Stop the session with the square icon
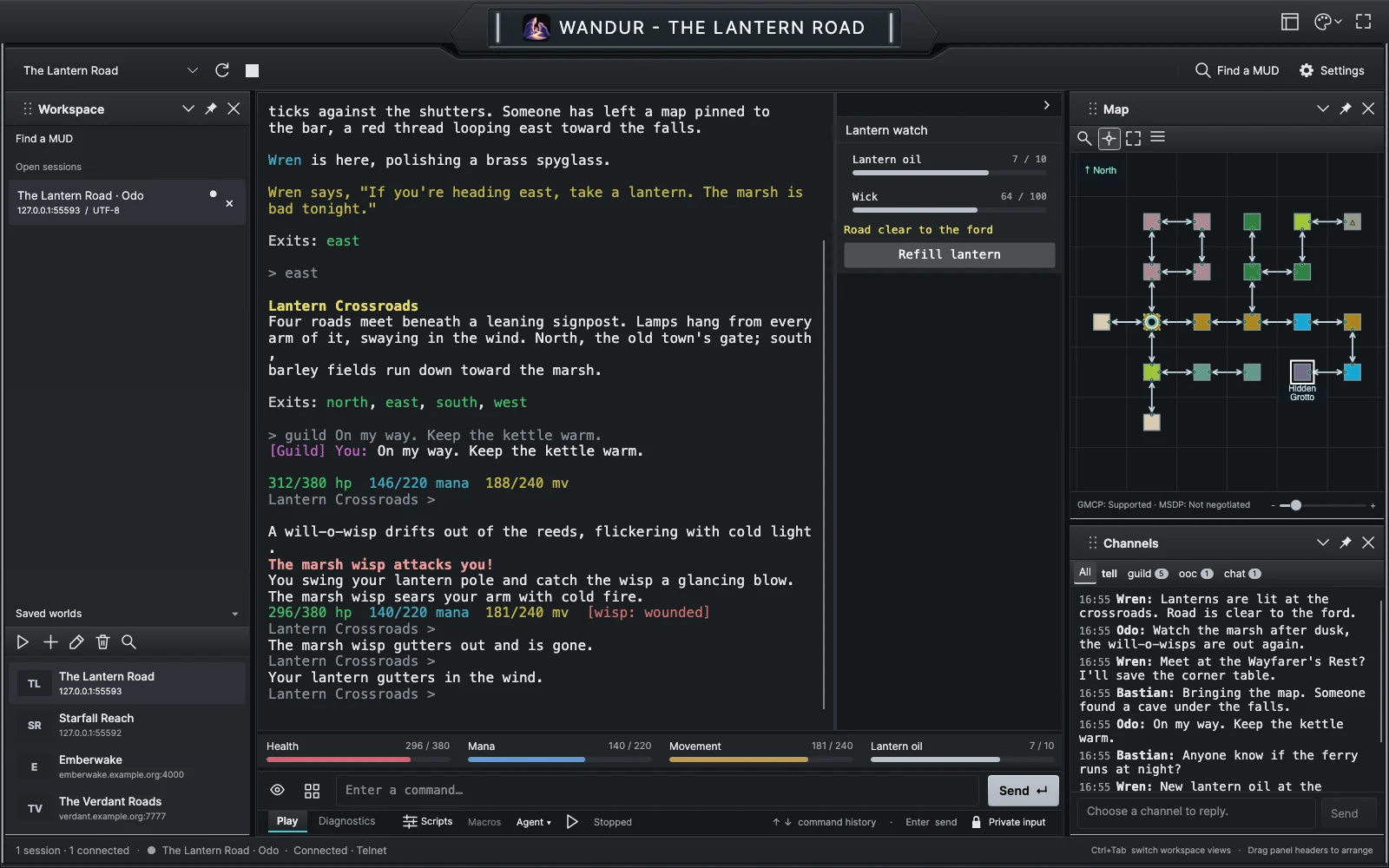This screenshot has width=1389, height=868. click(252, 70)
